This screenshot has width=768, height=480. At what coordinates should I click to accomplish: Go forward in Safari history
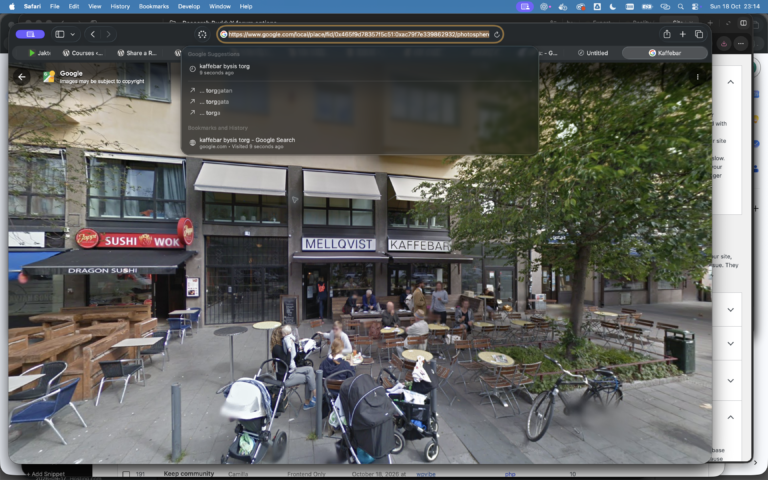(108, 34)
